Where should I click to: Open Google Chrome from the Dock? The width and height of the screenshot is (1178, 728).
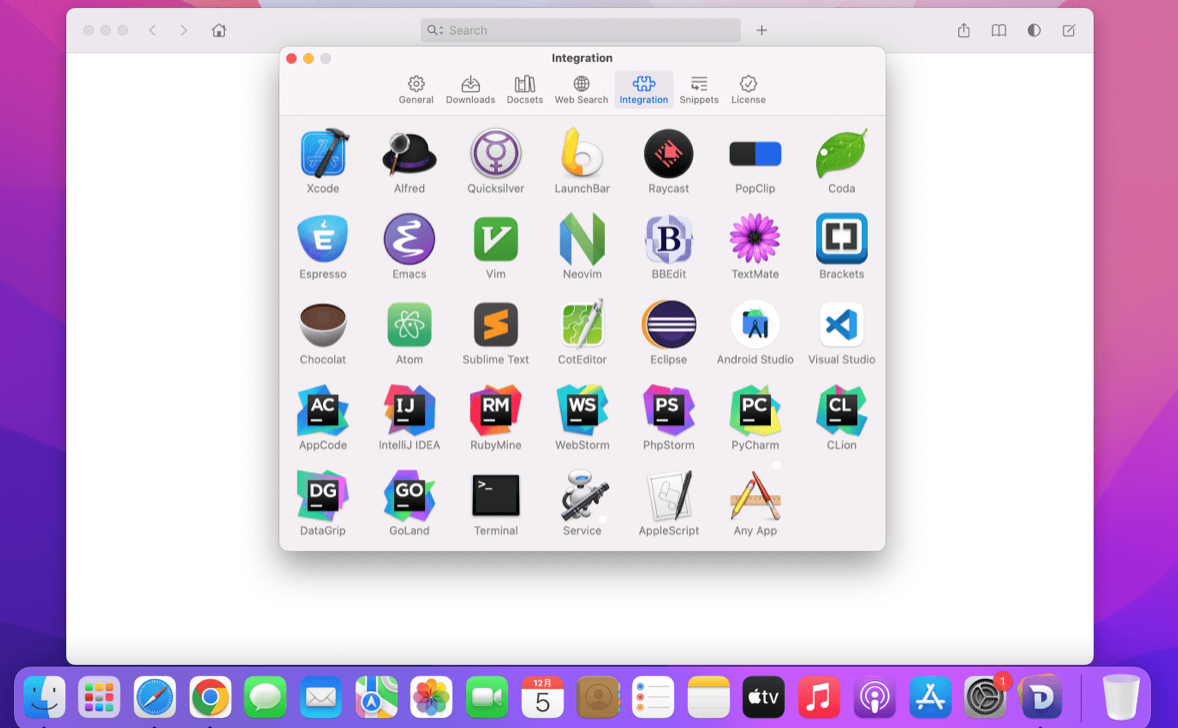210,697
